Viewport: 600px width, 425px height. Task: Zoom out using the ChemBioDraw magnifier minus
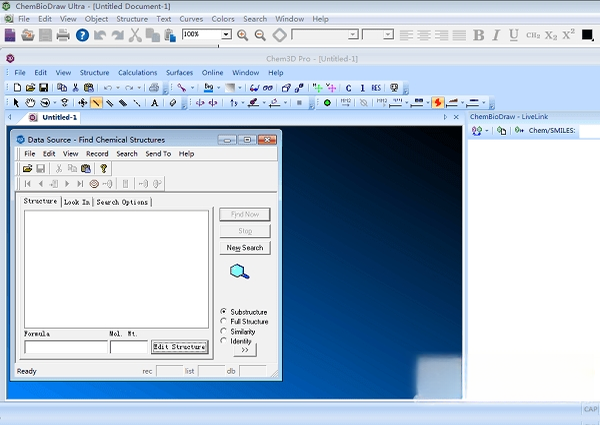coord(260,35)
